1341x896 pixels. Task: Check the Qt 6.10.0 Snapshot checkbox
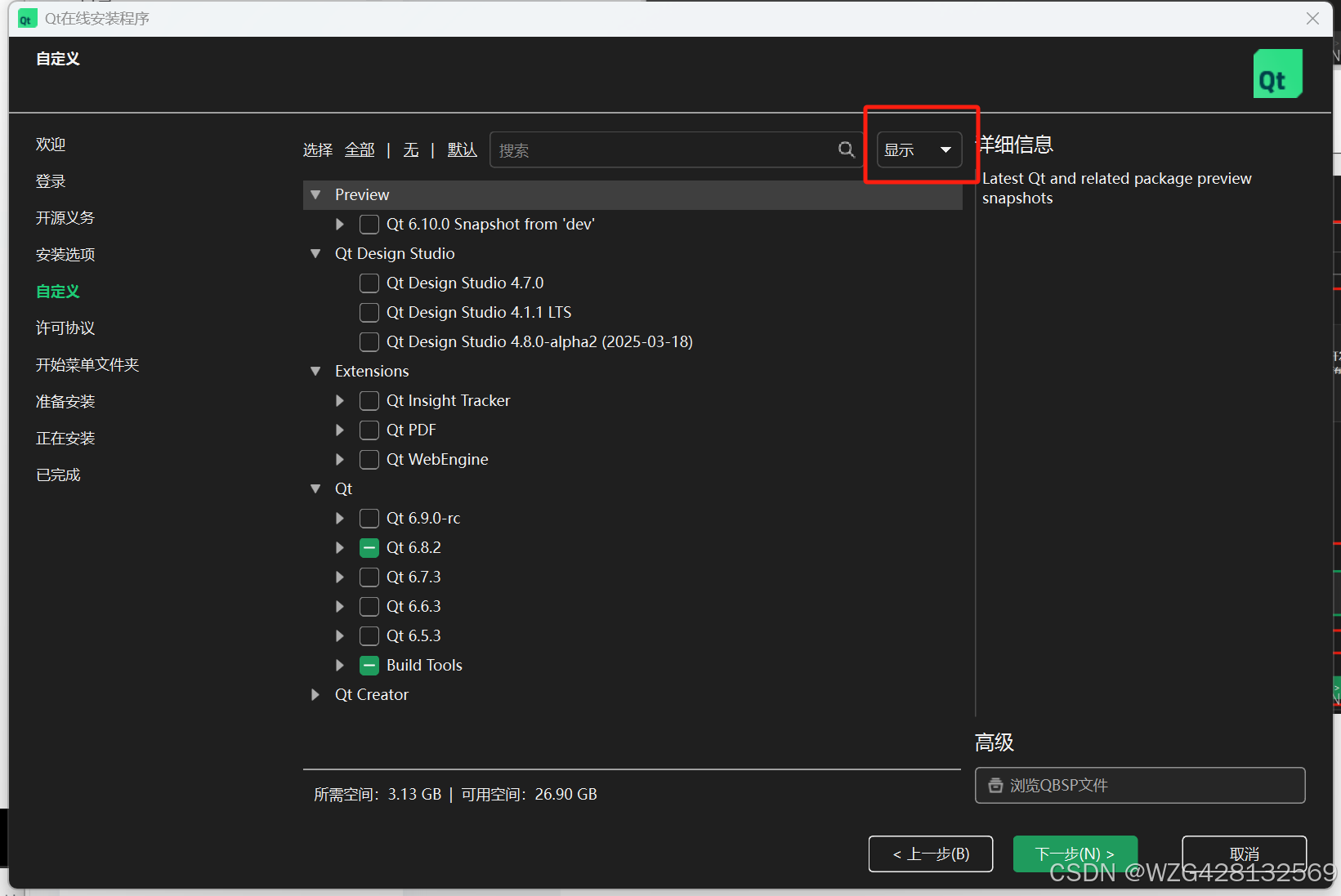click(x=369, y=224)
